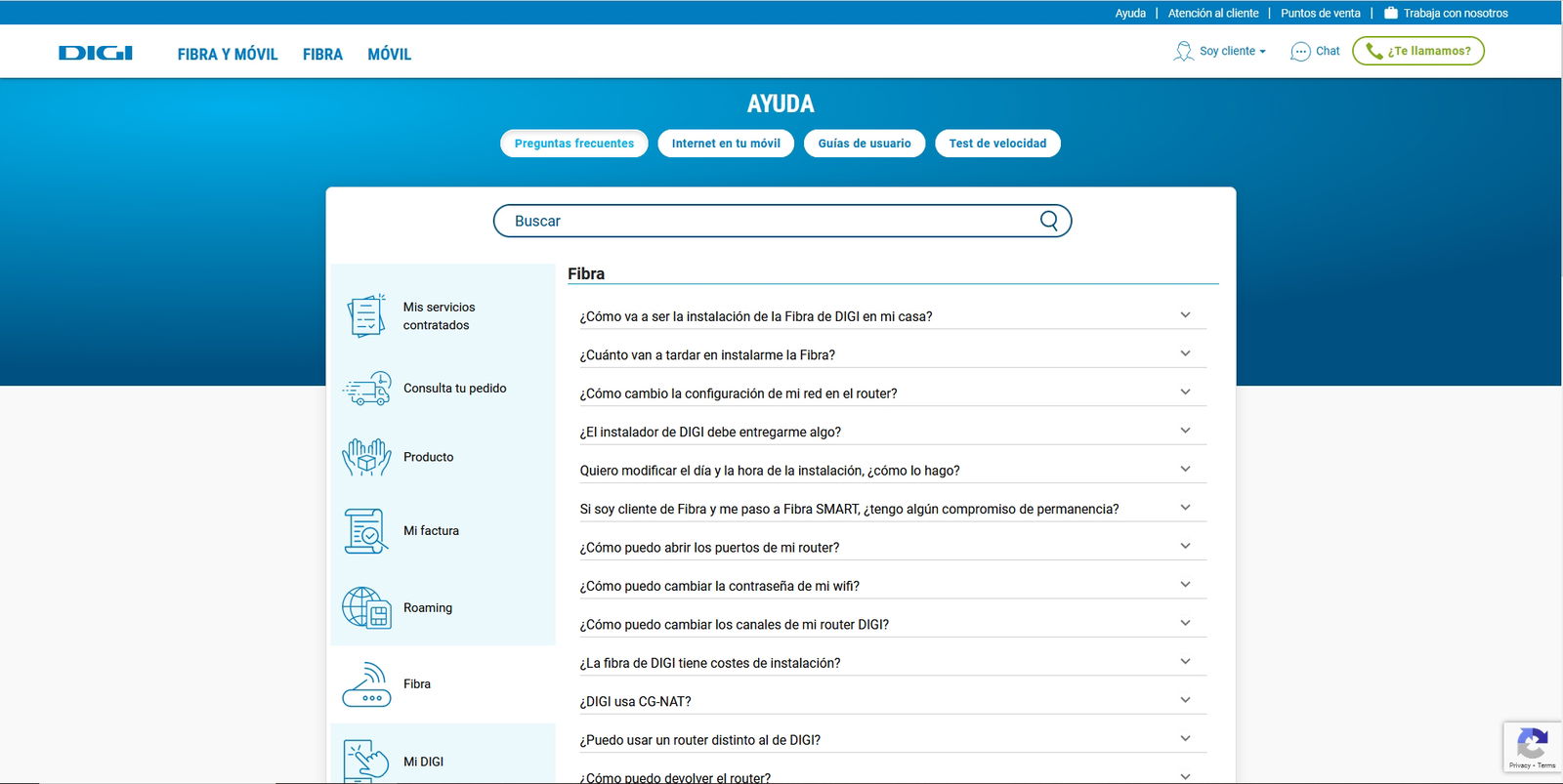Click the Fibra router icon

point(366,684)
